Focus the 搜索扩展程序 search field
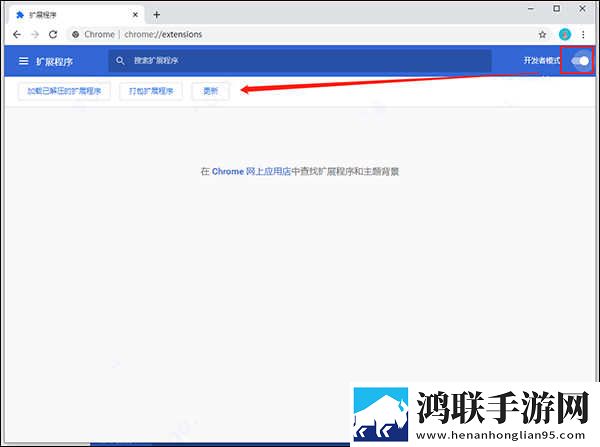The height and width of the screenshot is (447, 600). (300, 60)
